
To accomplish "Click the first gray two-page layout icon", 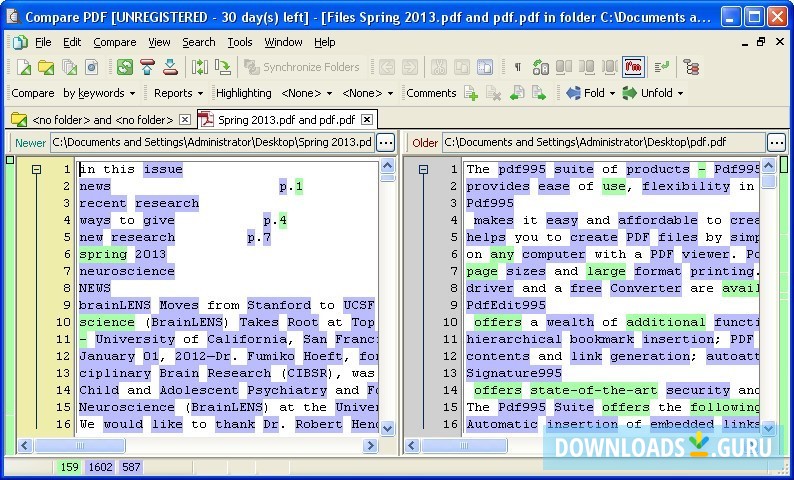I will pos(564,67).
